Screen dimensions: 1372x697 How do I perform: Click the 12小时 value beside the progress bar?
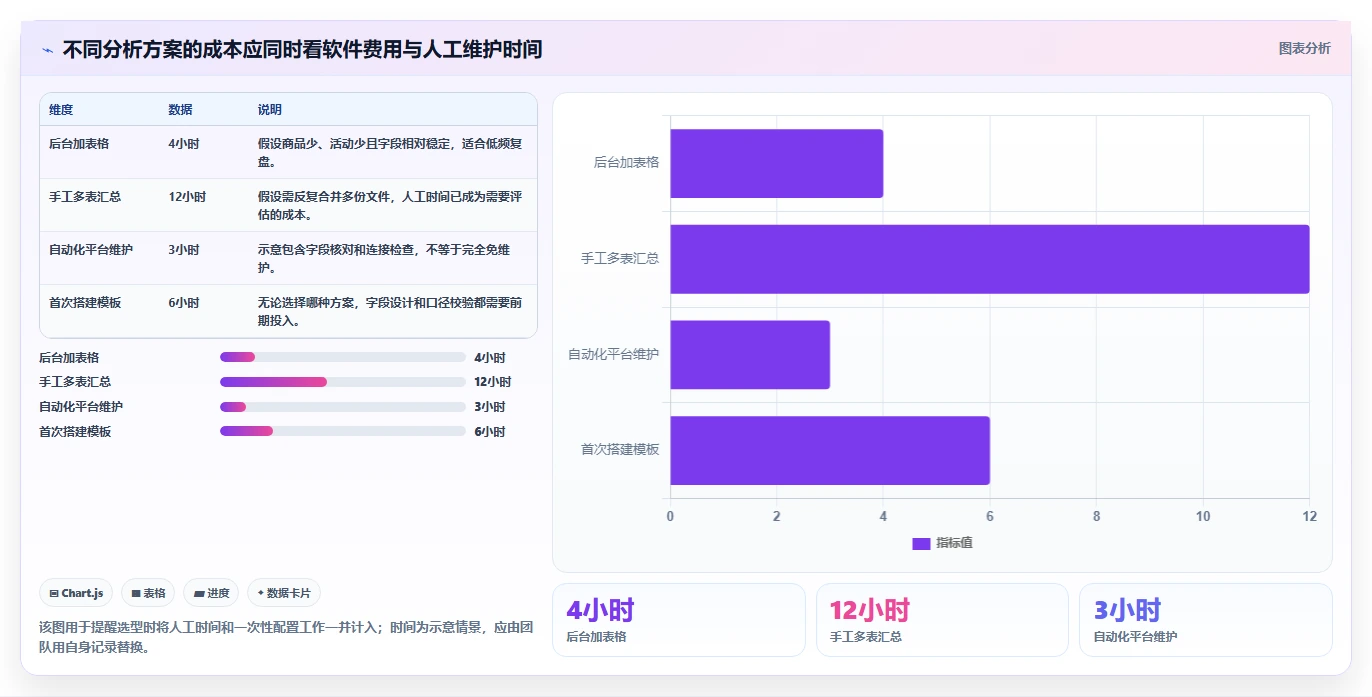[493, 382]
